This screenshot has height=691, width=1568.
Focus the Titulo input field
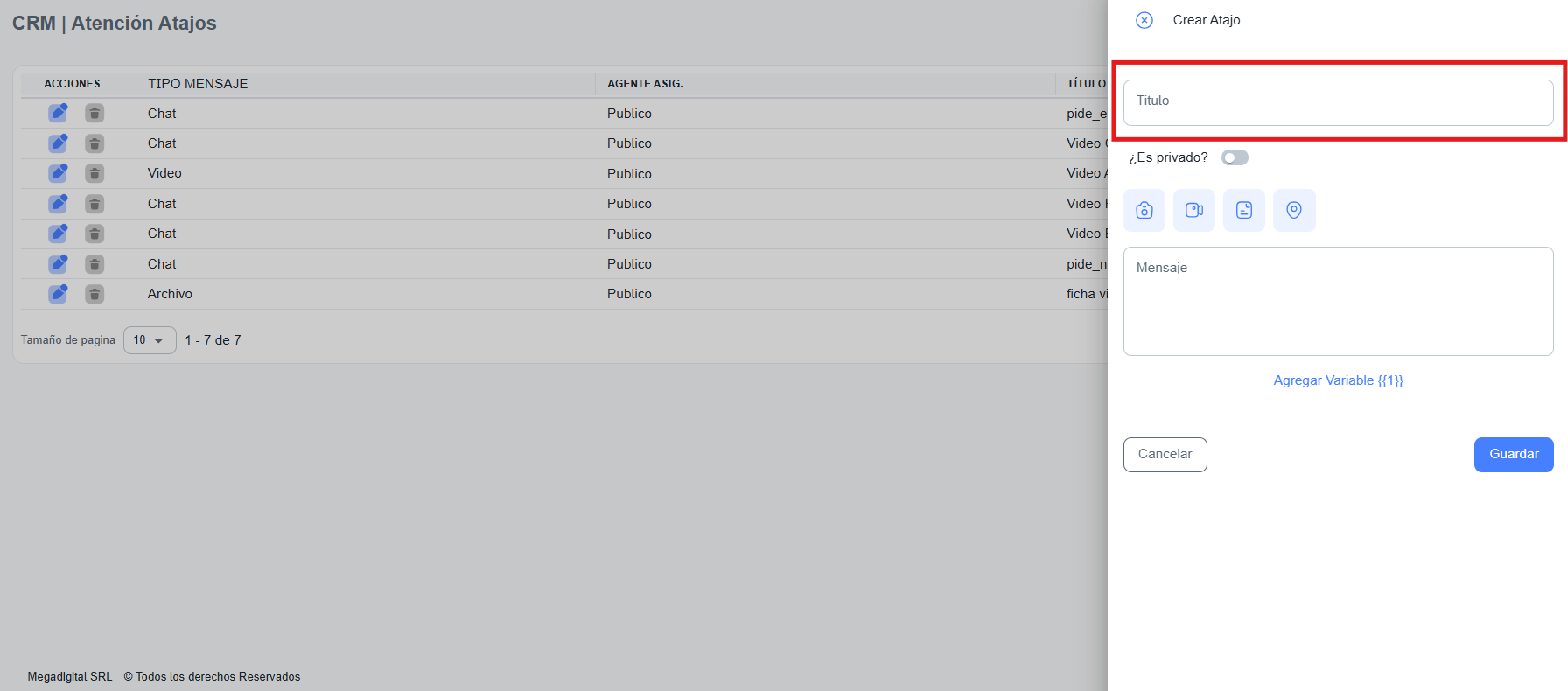(x=1338, y=102)
